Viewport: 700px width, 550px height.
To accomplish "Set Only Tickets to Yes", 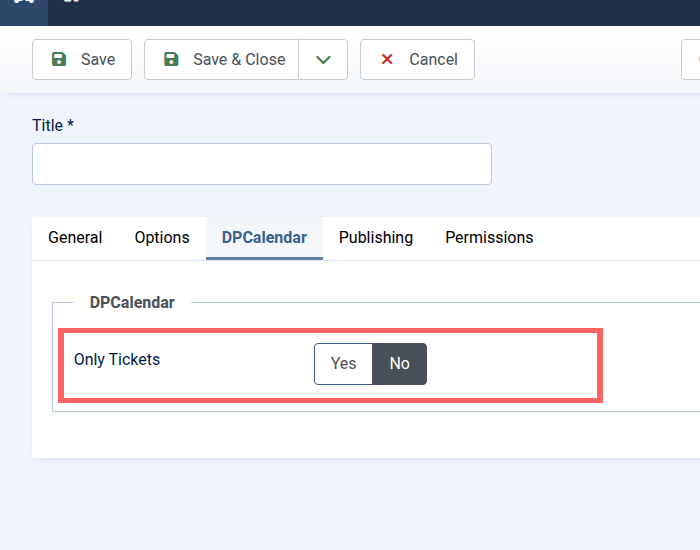I will (x=343, y=364).
